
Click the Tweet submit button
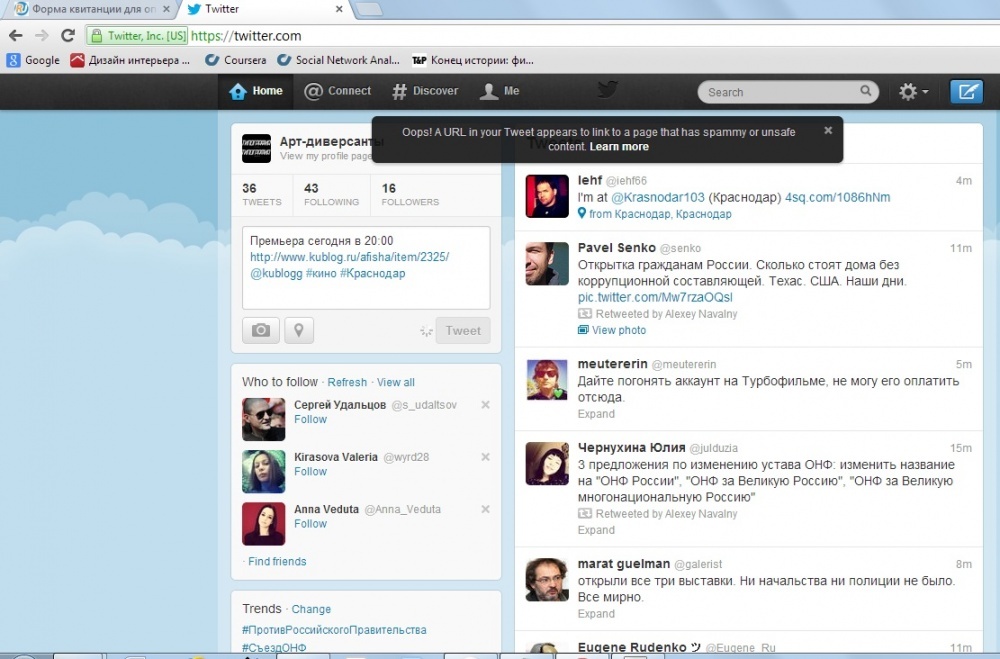463,330
